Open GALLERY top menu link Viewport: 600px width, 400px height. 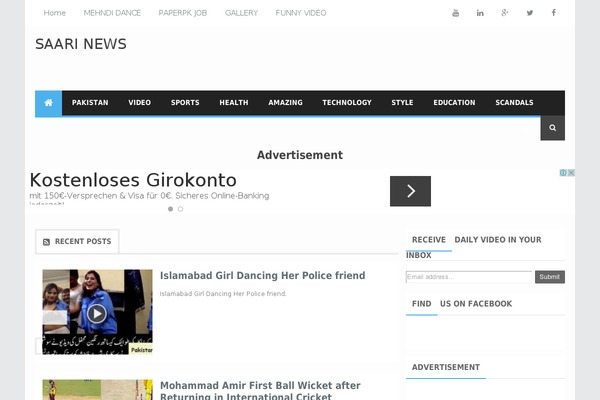241,13
